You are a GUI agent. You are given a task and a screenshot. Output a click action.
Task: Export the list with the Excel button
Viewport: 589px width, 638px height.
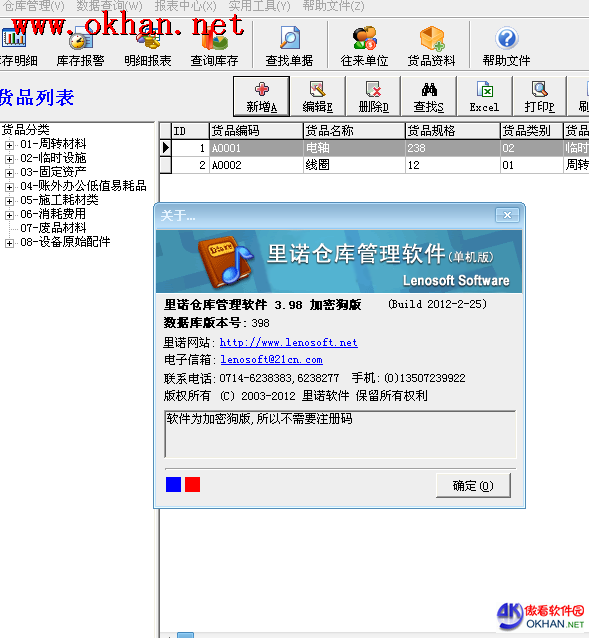point(484,96)
